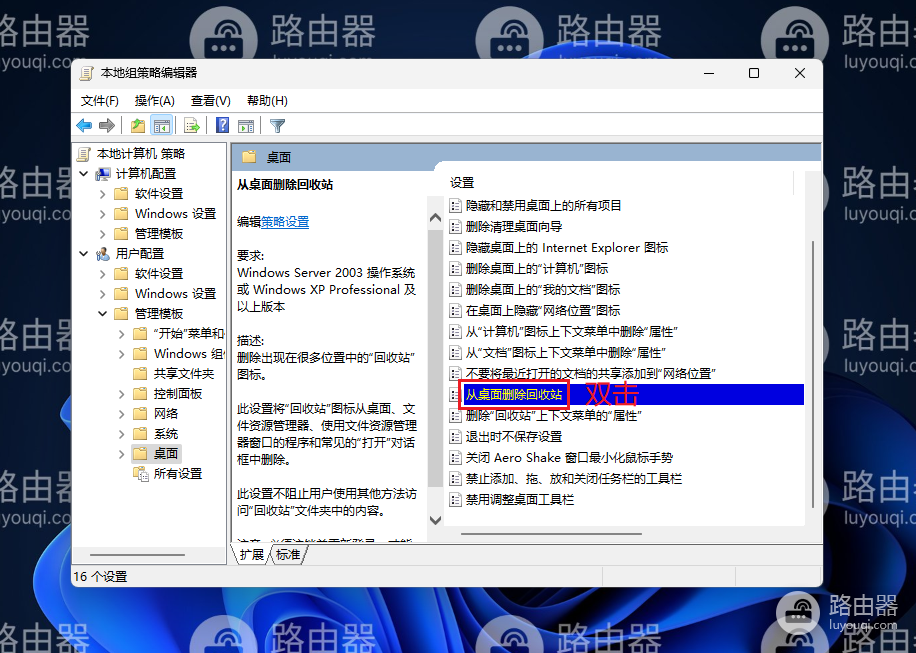Expand the "开始"菜单 tree node
The width and height of the screenshot is (916, 653).
click(122, 334)
